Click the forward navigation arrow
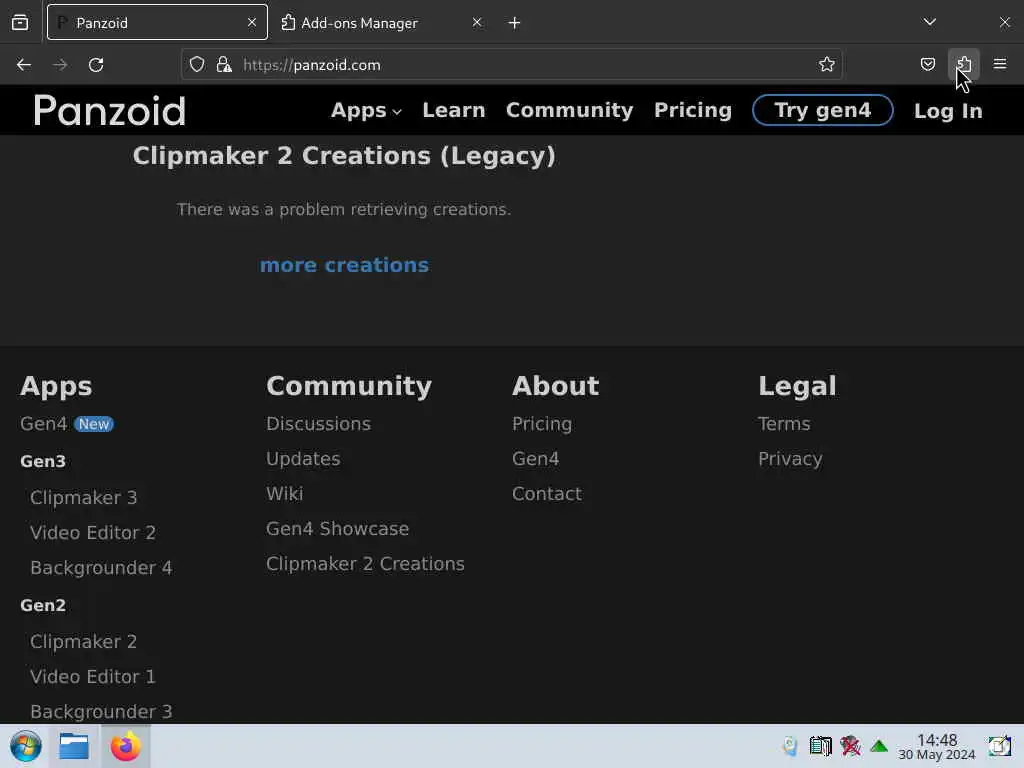 click(x=60, y=65)
